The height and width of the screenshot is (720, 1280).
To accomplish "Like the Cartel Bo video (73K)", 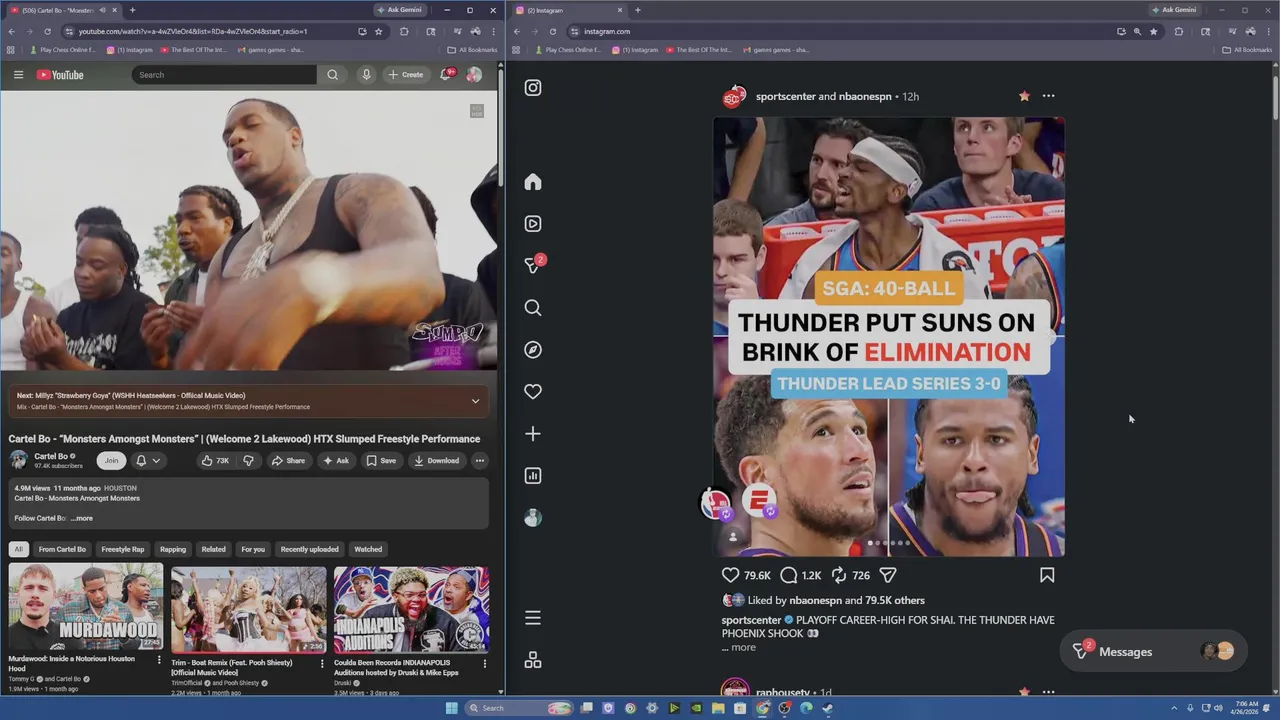I will [215, 461].
